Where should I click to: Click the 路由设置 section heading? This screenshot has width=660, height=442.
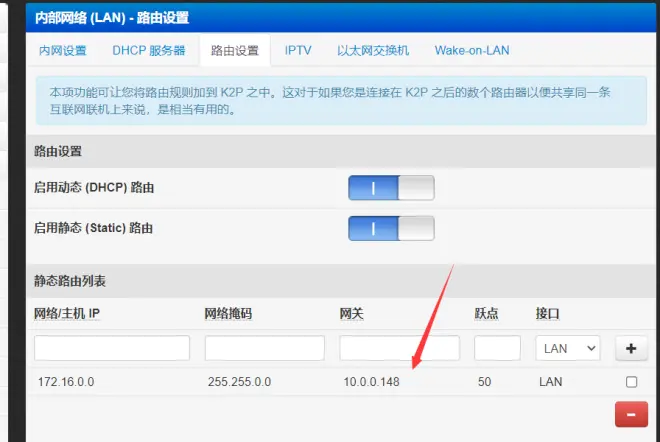pyautogui.click(x=58, y=151)
